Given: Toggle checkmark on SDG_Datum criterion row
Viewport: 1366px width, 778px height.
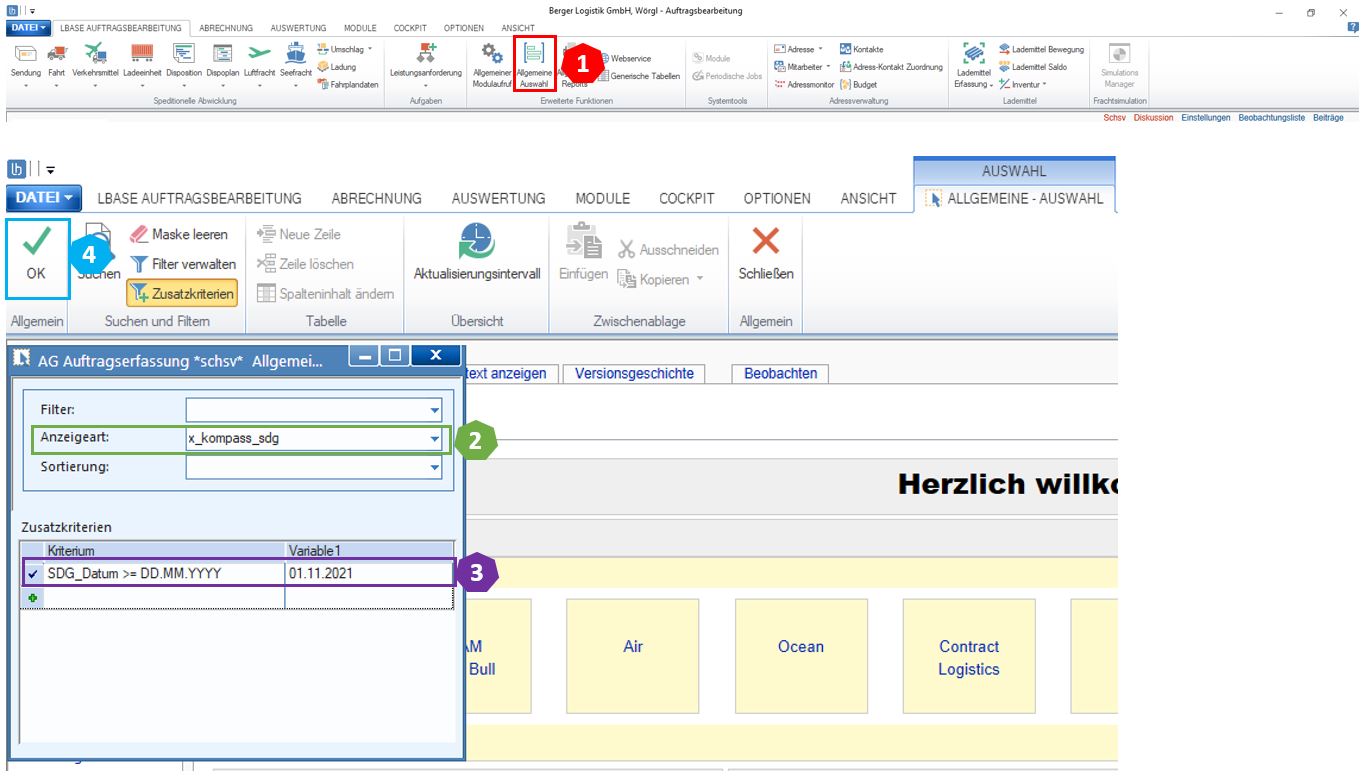Looking at the screenshot, I should point(33,574).
